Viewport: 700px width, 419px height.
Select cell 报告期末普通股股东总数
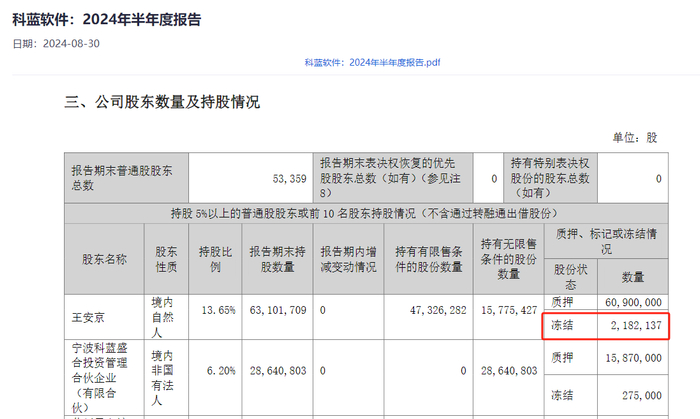coord(126,178)
